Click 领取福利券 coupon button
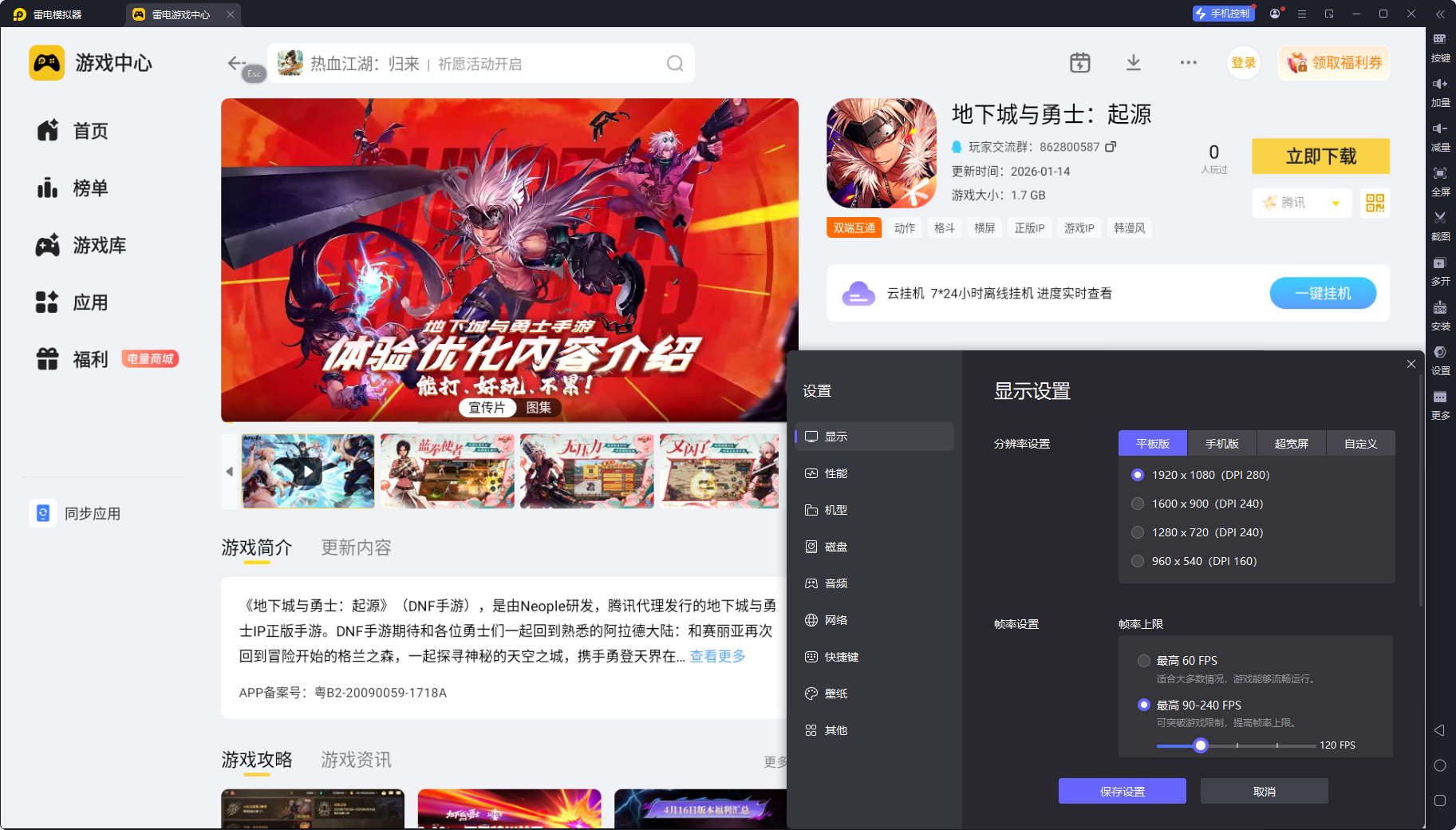The height and width of the screenshot is (830, 1456). point(1335,62)
